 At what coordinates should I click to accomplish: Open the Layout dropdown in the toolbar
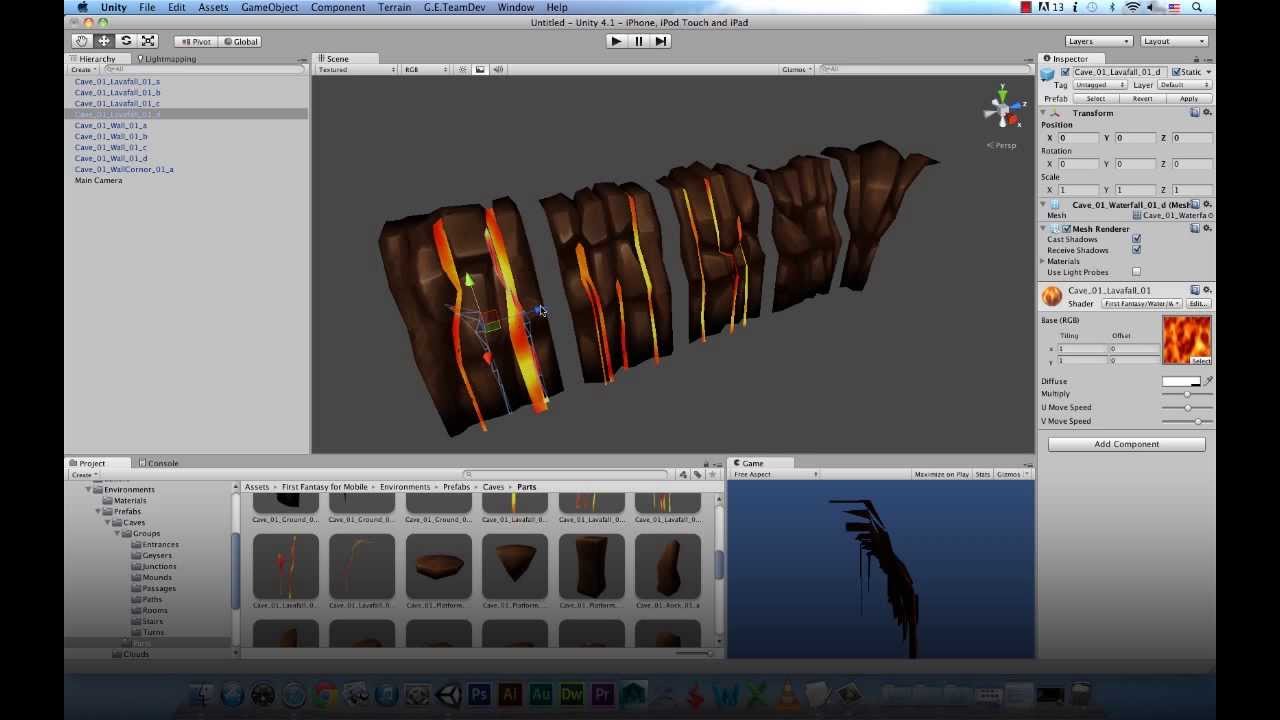[x=1174, y=41]
